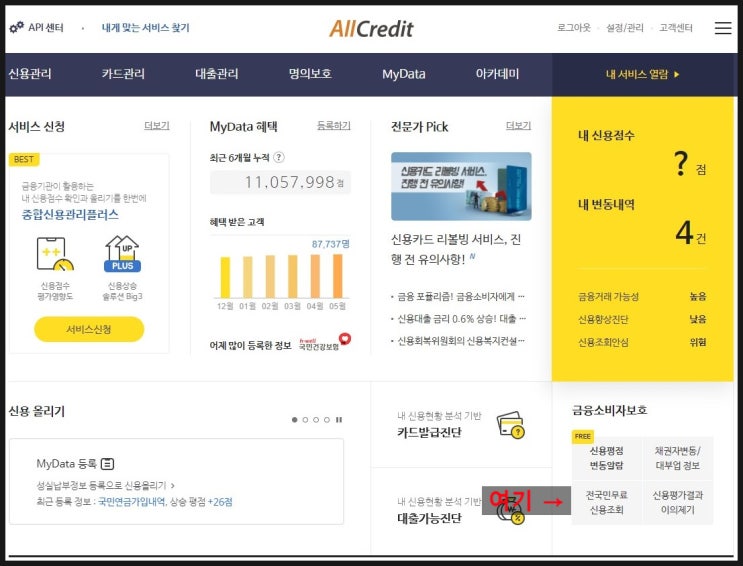Image resolution: width=743 pixels, height=566 pixels.
Task: Click the AllCredit logo
Action: click(371, 29)
